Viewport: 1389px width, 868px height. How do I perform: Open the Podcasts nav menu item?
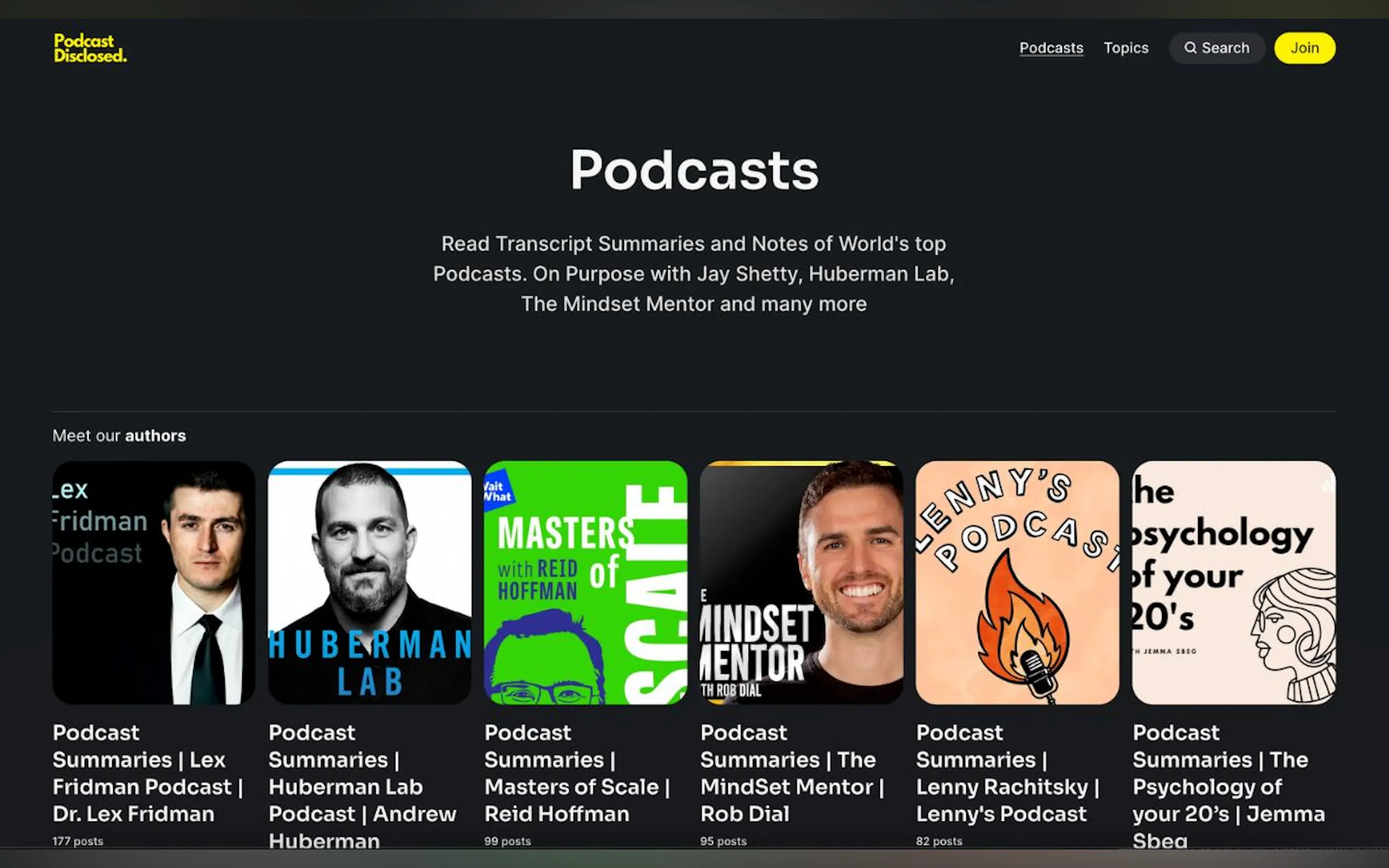coord(1051,48)
